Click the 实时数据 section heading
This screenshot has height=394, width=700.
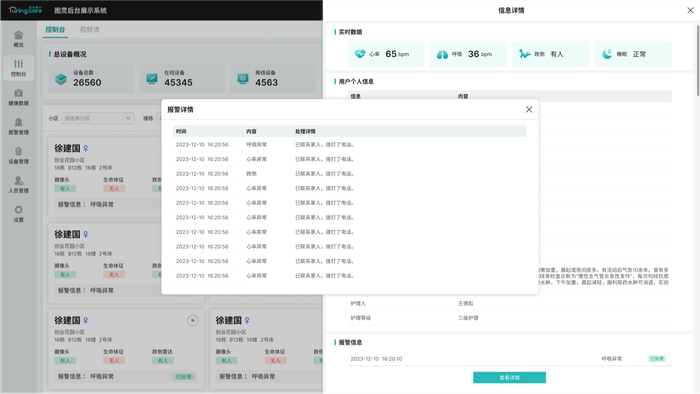pos(350,32)
